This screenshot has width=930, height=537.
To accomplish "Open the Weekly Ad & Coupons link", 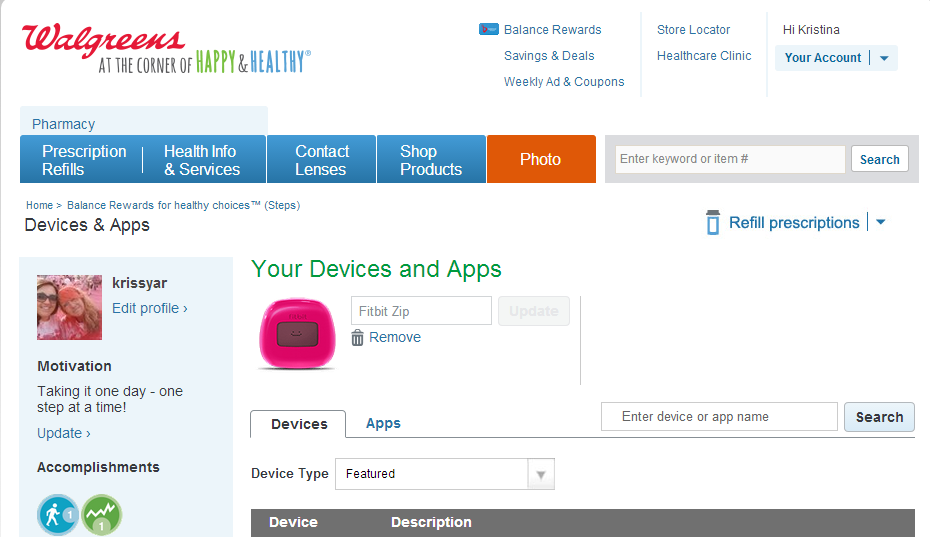I will pos(564,82).
